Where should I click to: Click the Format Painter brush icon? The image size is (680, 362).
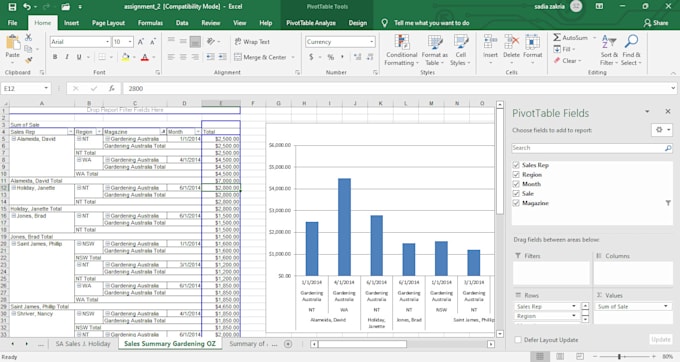click(x=28, y=60)
